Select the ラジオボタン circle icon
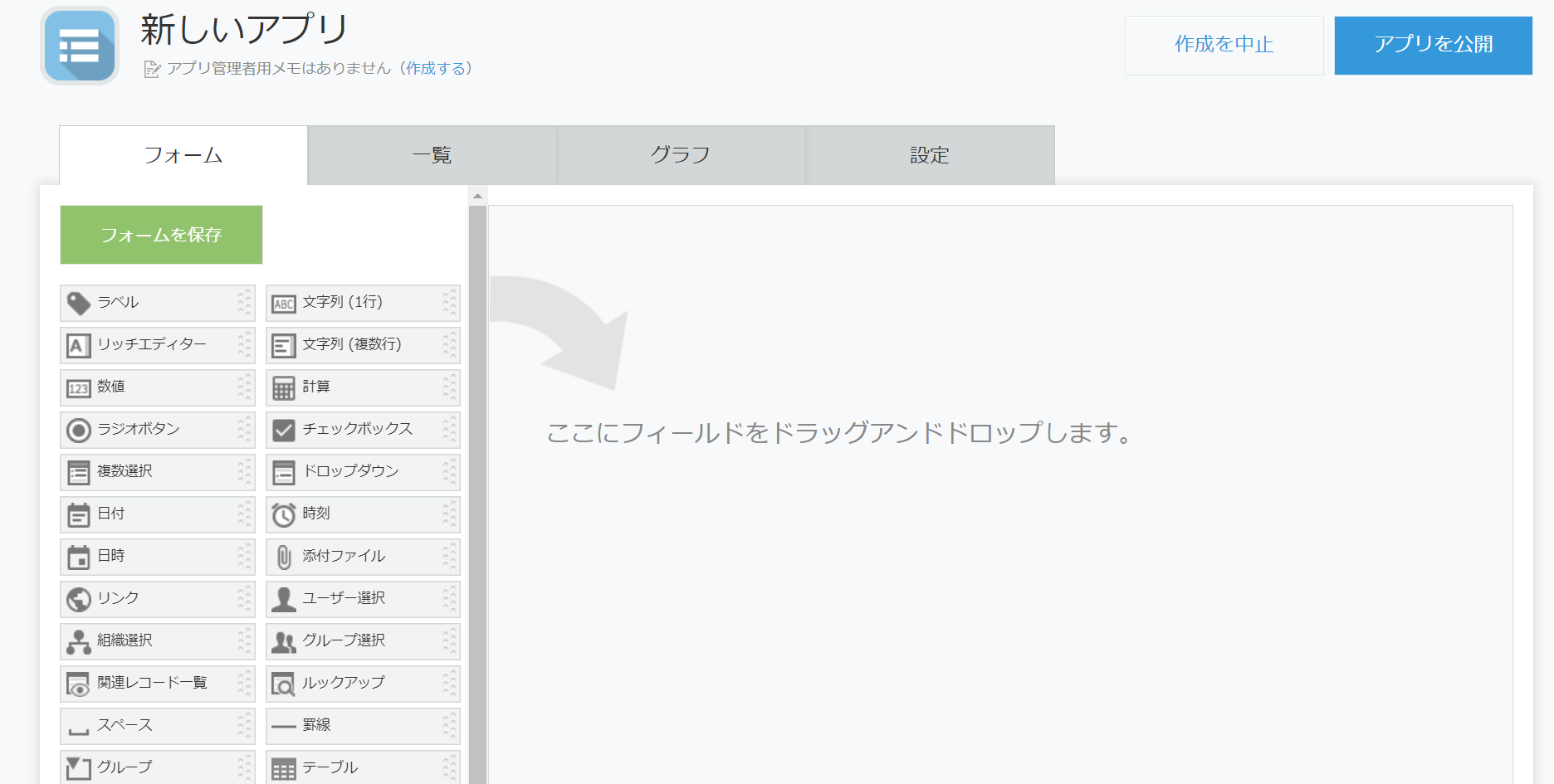Screen dimensions: 1554x784 [79, 430]
